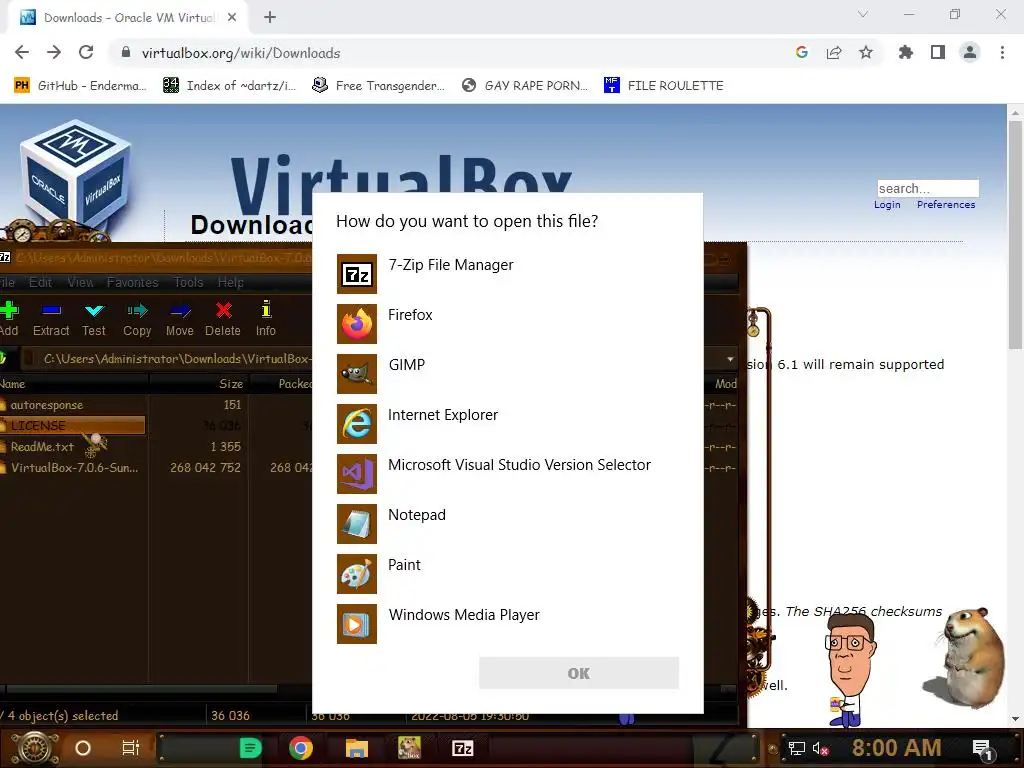The height and width of the screenshot is (768, 1024).
Task: Click the Google icon in the address bar
Action: (x=802, y=52)
